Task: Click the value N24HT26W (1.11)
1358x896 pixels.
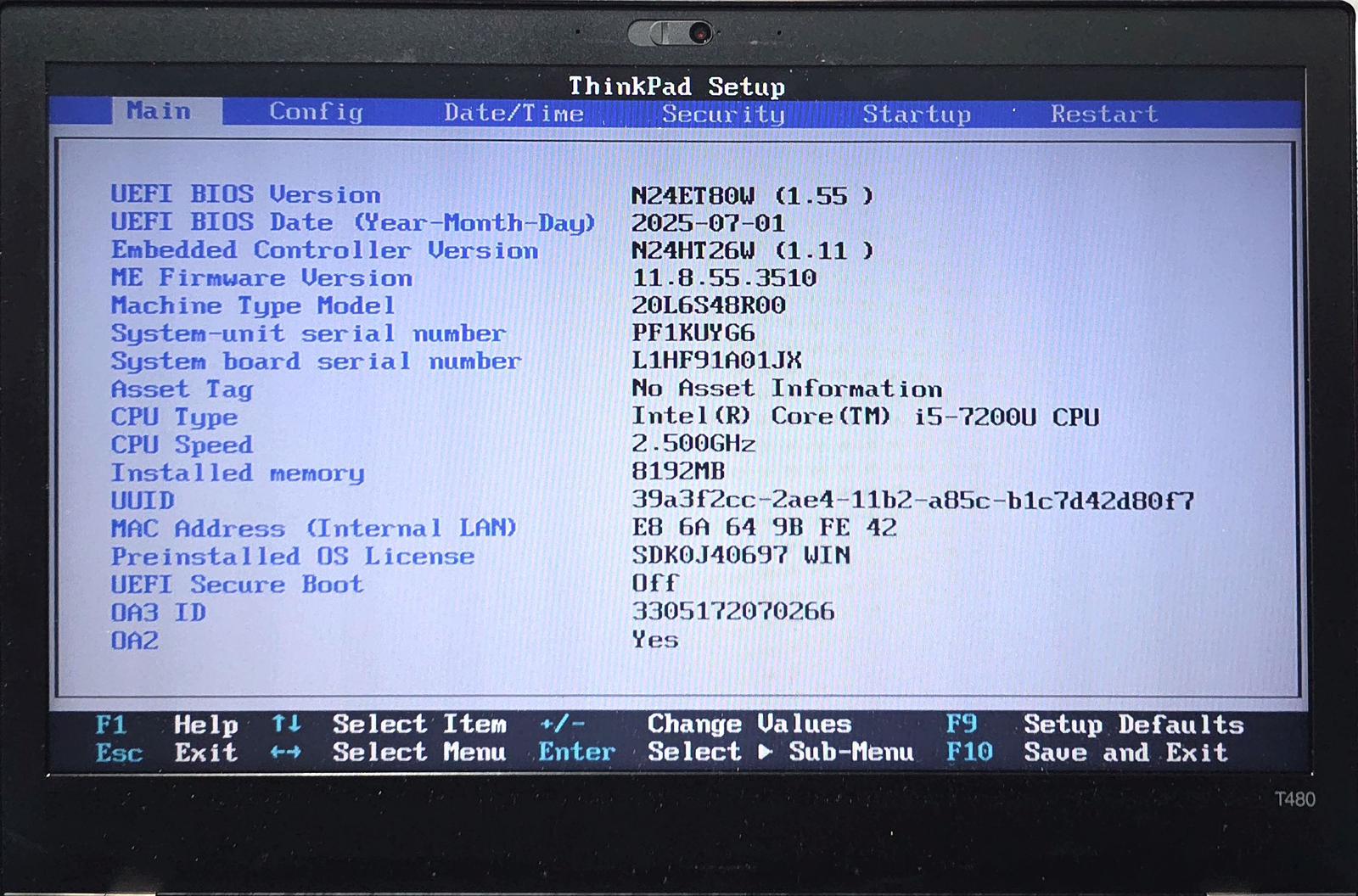Action: click(752, 250)
